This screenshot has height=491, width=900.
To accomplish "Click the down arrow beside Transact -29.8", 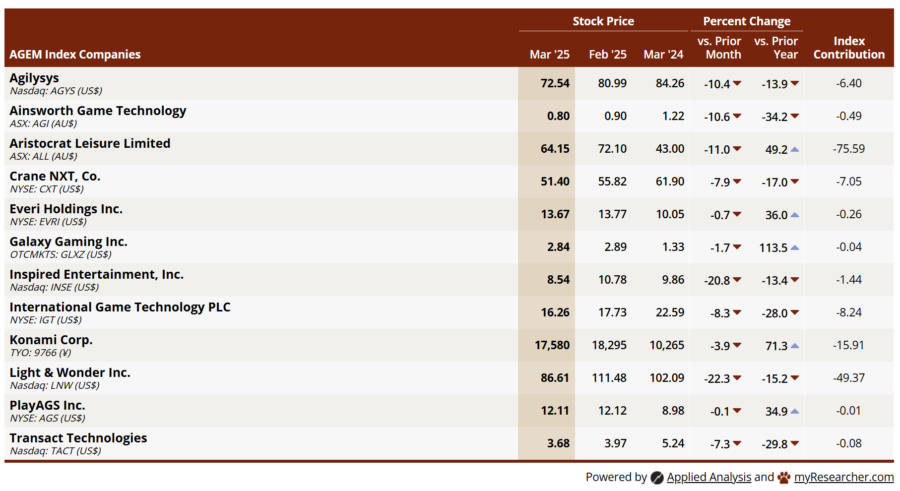I will point(794,444).
